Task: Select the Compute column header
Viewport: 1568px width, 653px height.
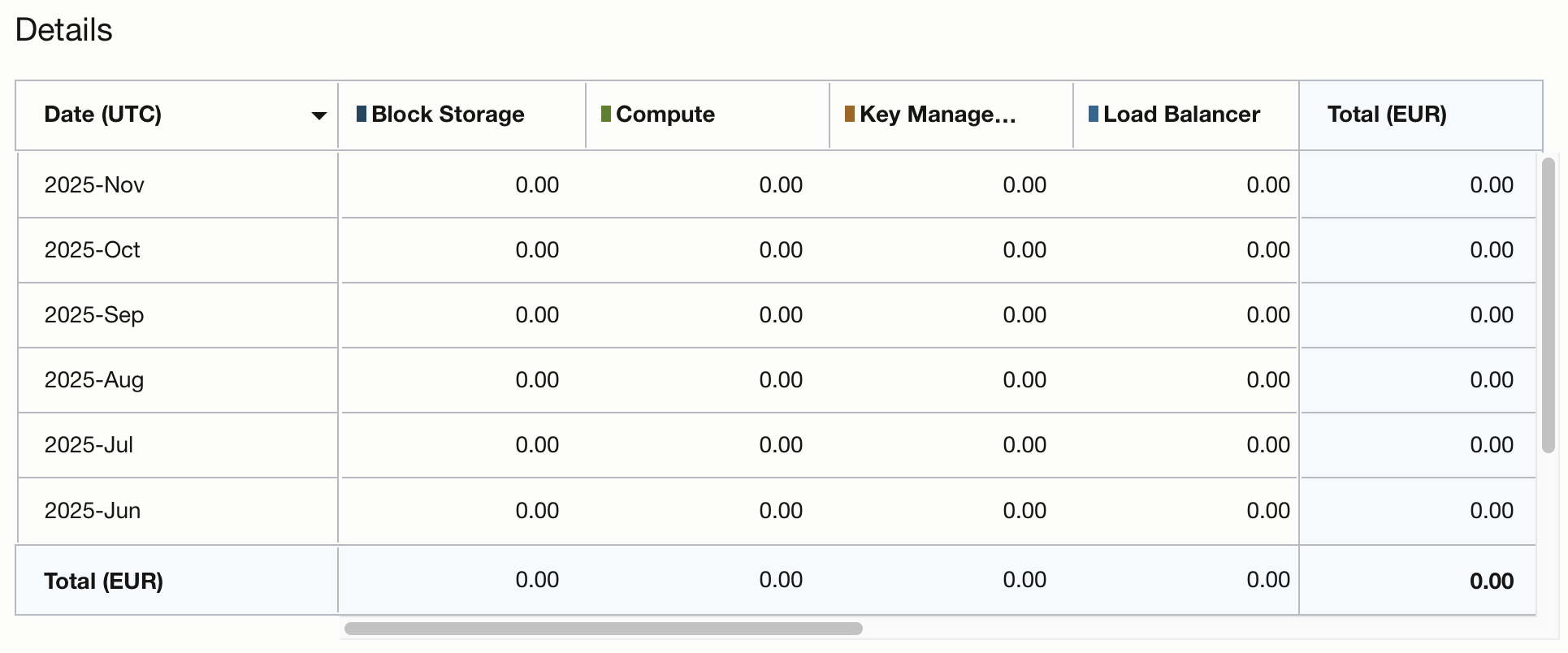Action: pyautogui.click(x=707, y=115)
